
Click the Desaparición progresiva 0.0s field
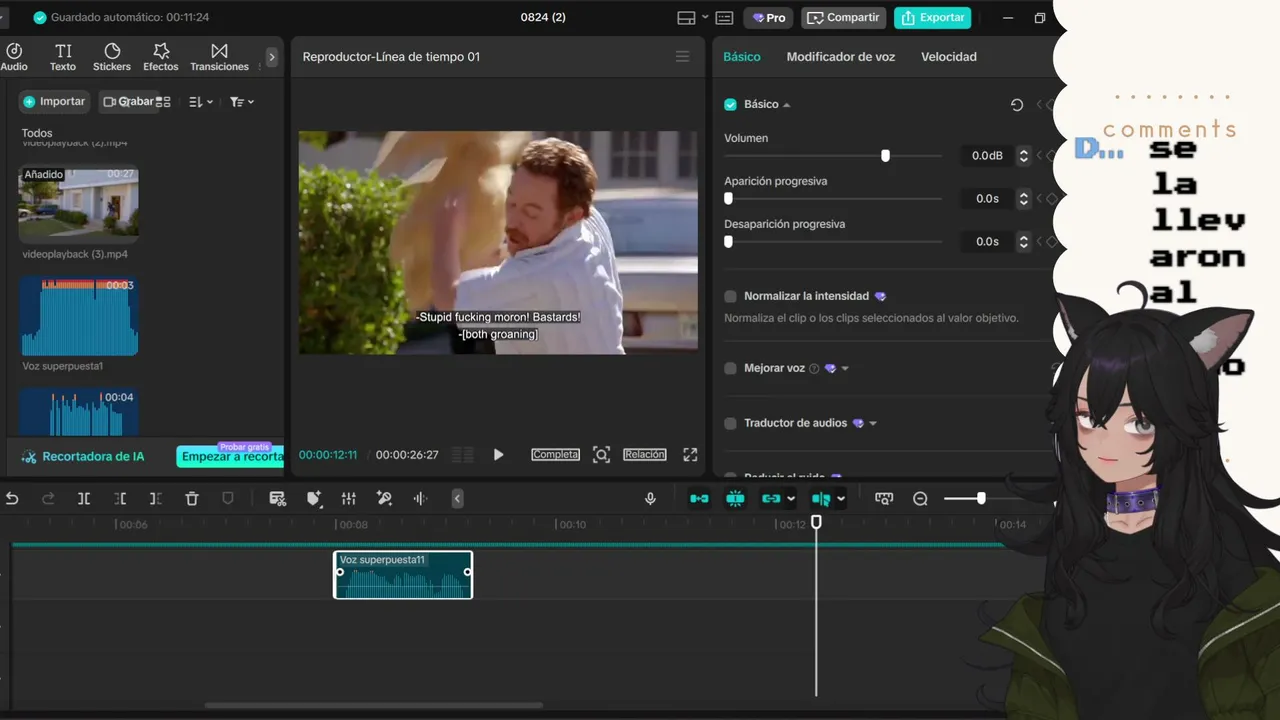[x=987, y=242]
